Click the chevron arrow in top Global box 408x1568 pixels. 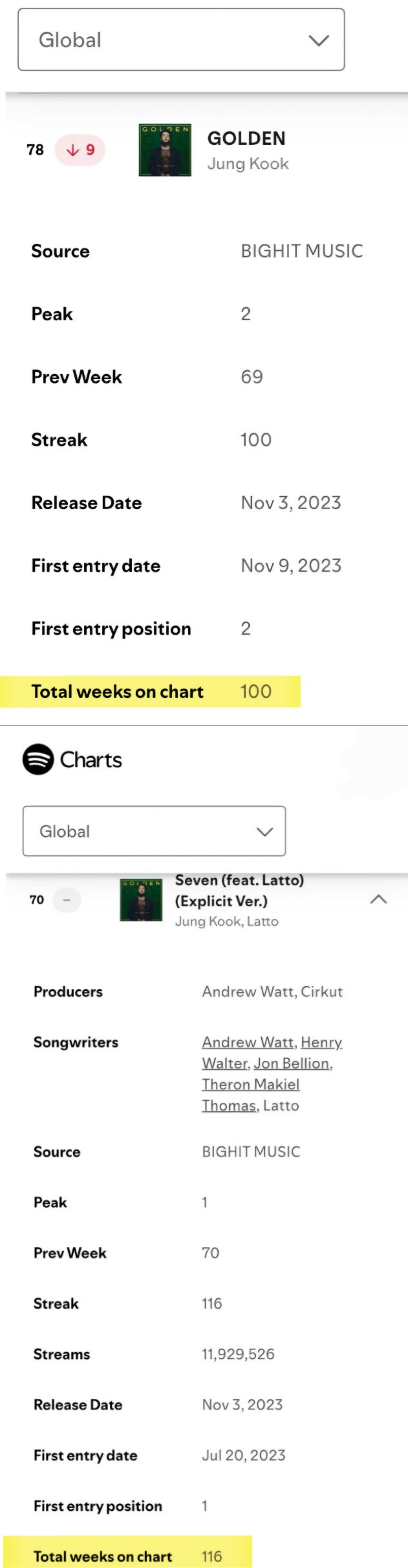pyautogui.click(x=319, y=41)
